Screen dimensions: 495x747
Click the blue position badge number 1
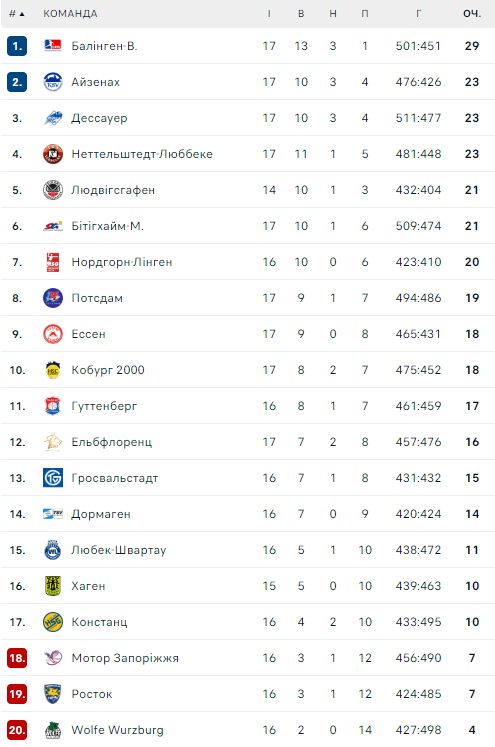point(17,46)
